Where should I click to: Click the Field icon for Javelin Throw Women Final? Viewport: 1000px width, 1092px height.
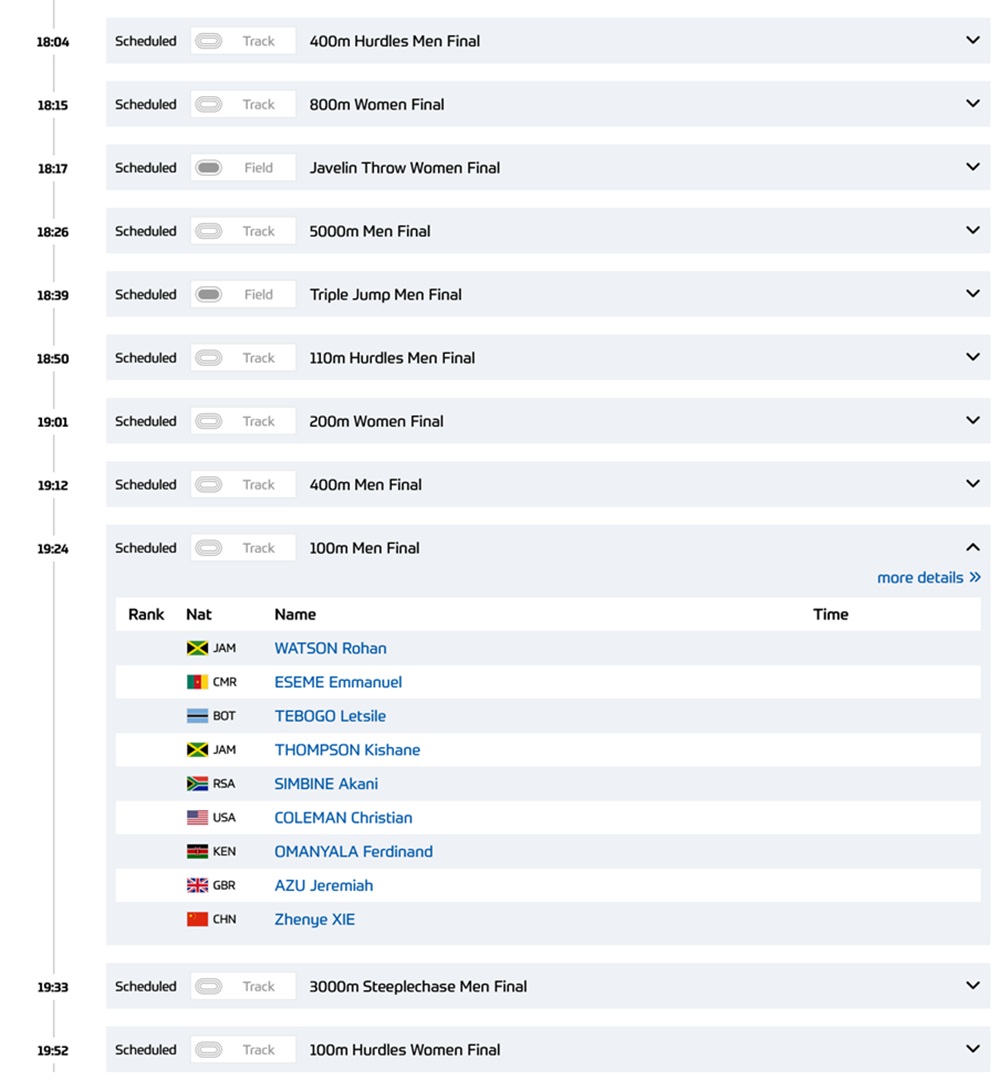208,168
